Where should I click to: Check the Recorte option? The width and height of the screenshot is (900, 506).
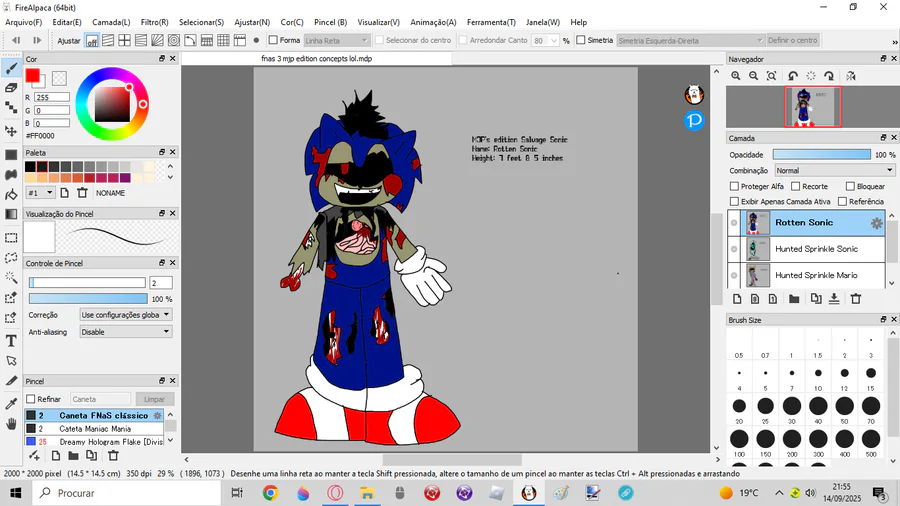[x=796, y=186]
